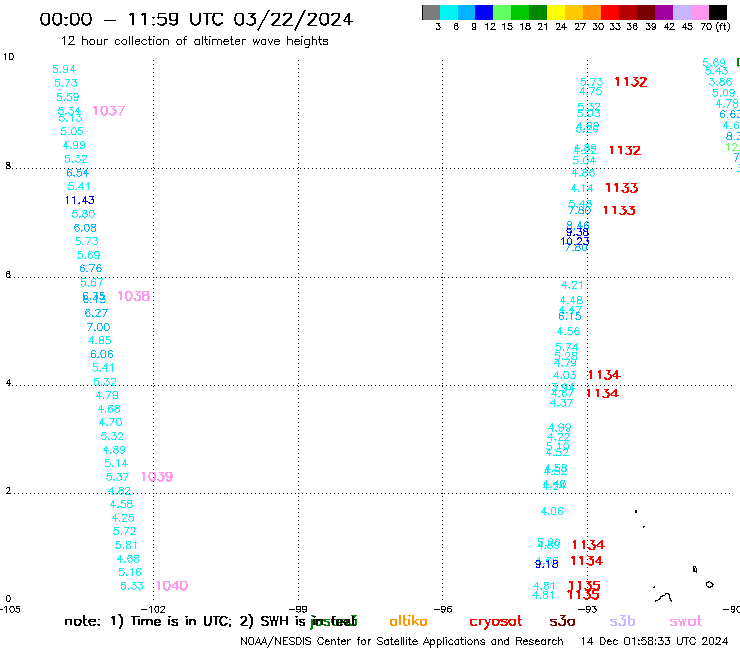
Task: Click the wave height value '6.54'
Action: coord(78,173)
